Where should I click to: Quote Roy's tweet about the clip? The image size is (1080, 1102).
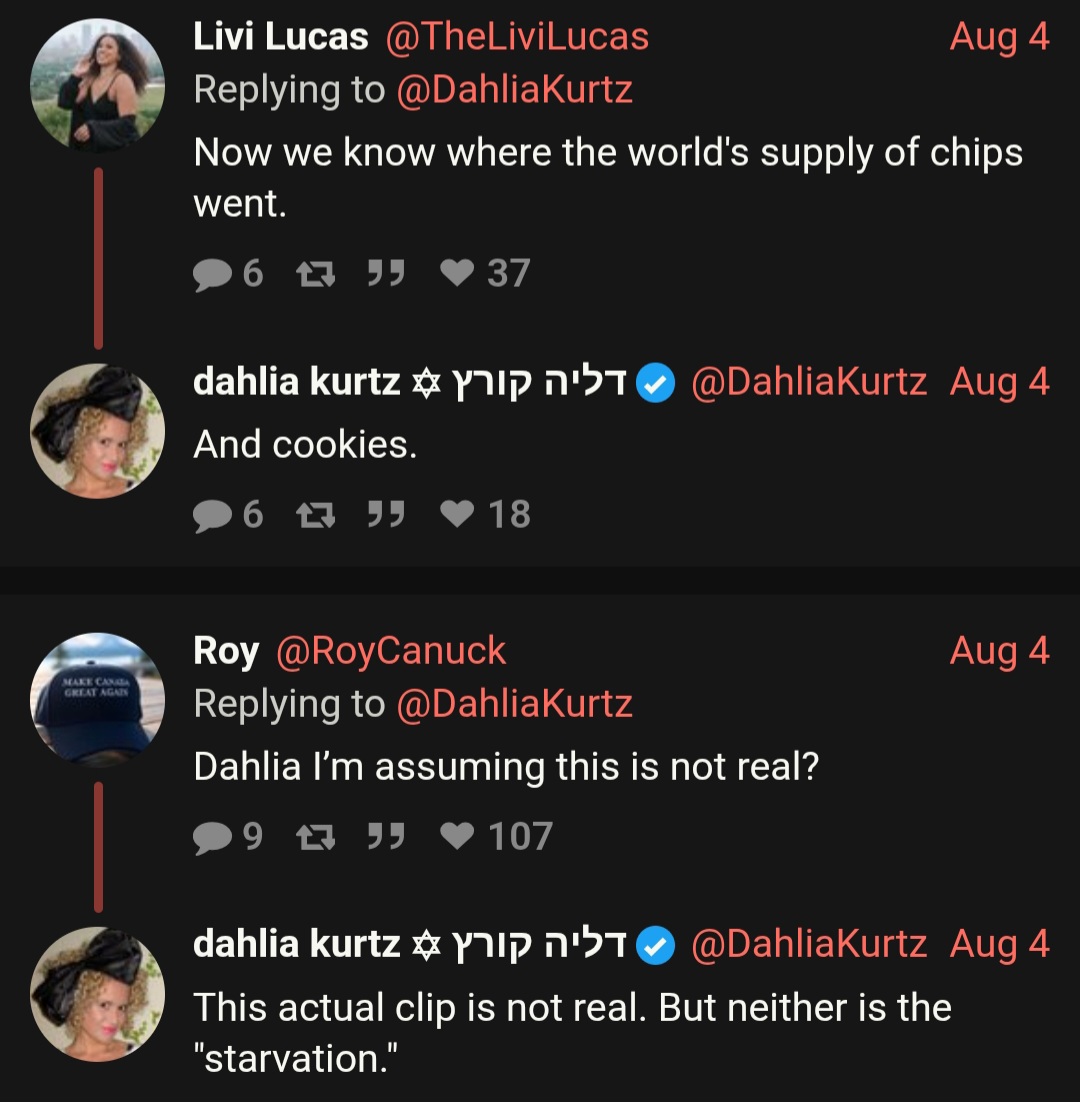(384, 836)
